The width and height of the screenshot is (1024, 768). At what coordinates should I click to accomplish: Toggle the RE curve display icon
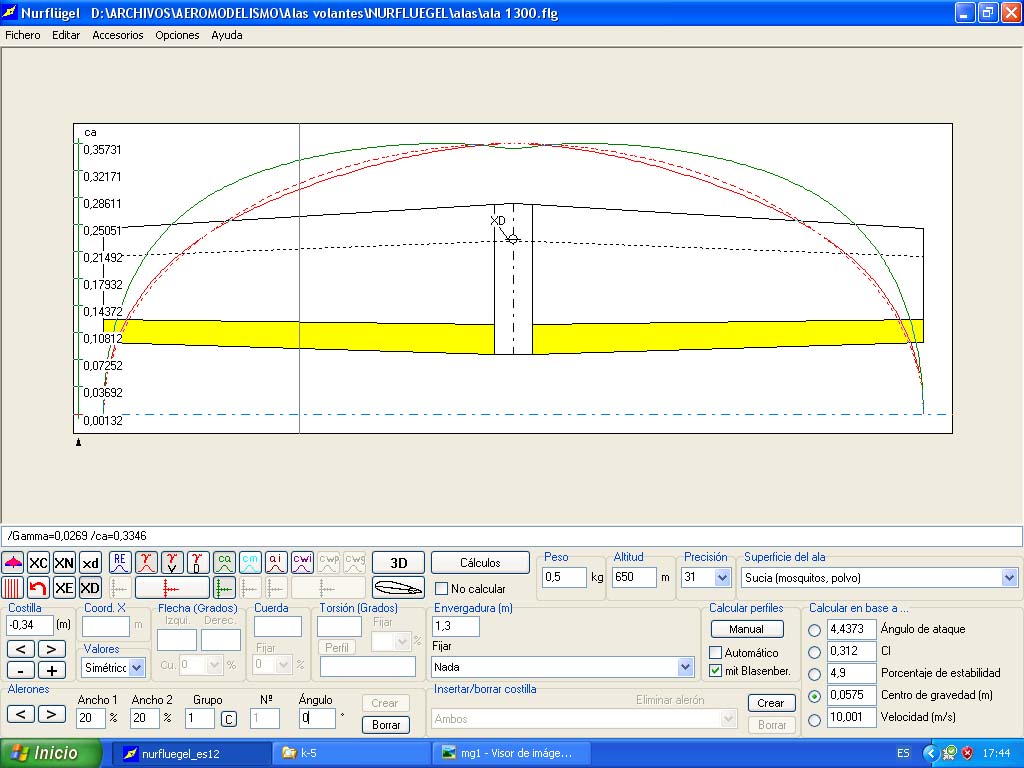pyautogui.click(x=120, y=563)
